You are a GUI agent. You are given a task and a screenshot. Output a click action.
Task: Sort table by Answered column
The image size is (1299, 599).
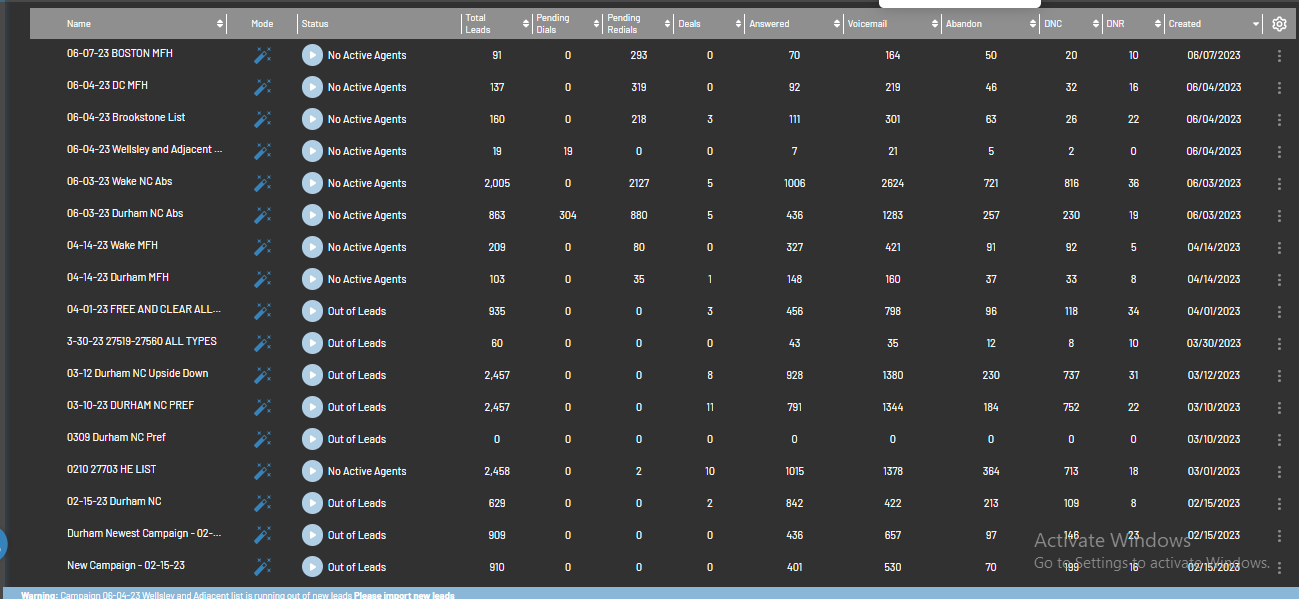tap(835, 24)
